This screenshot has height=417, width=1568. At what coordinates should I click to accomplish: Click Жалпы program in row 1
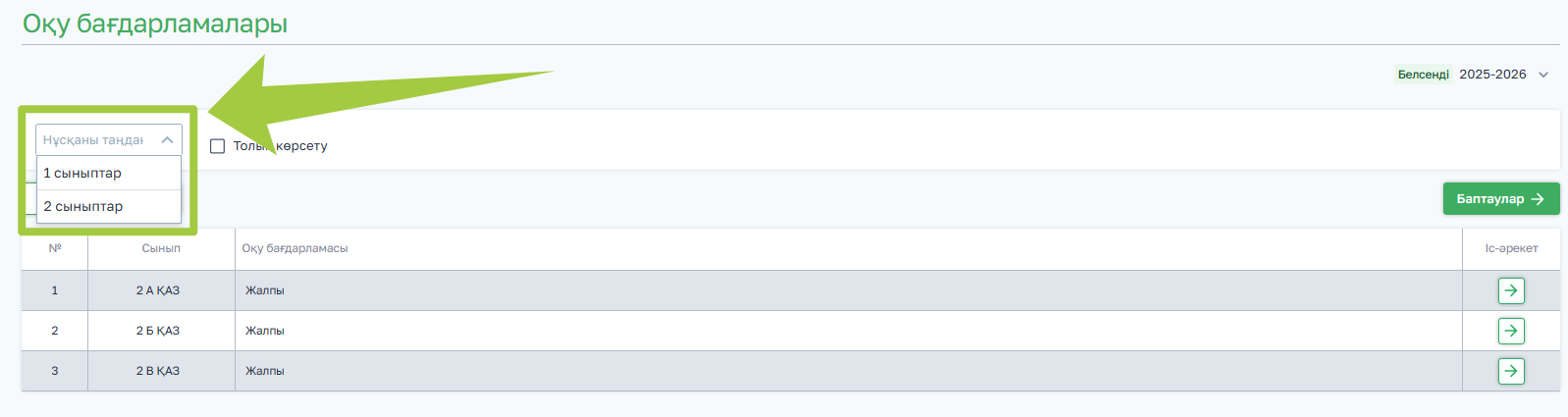click(x=265, y=290)
